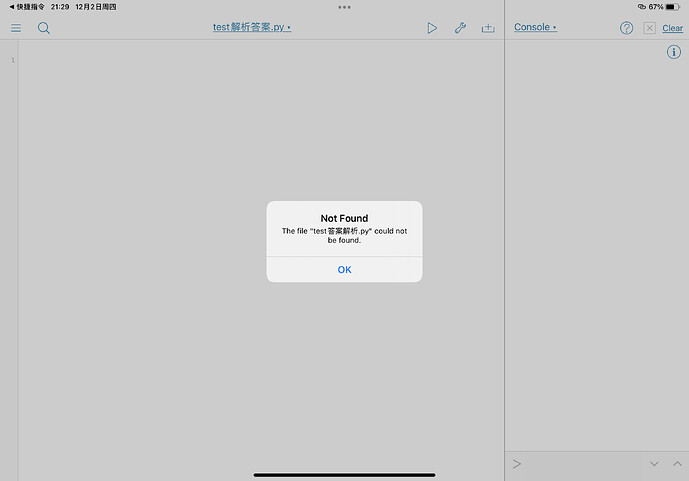This screenshot has height=481, width=689.
Task: Tap the battery status indicator
Action: point(672,7)
